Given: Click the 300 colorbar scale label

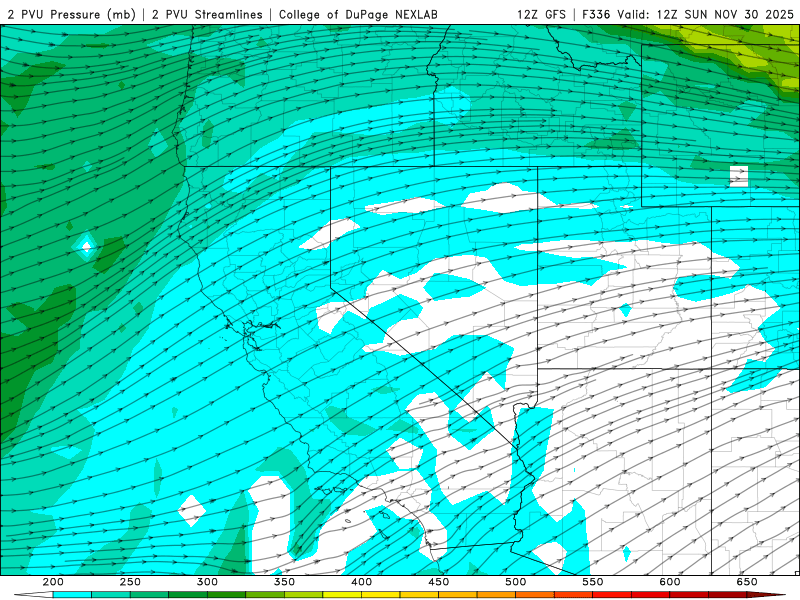Looking at the screenshot, I should pos(207,582).
